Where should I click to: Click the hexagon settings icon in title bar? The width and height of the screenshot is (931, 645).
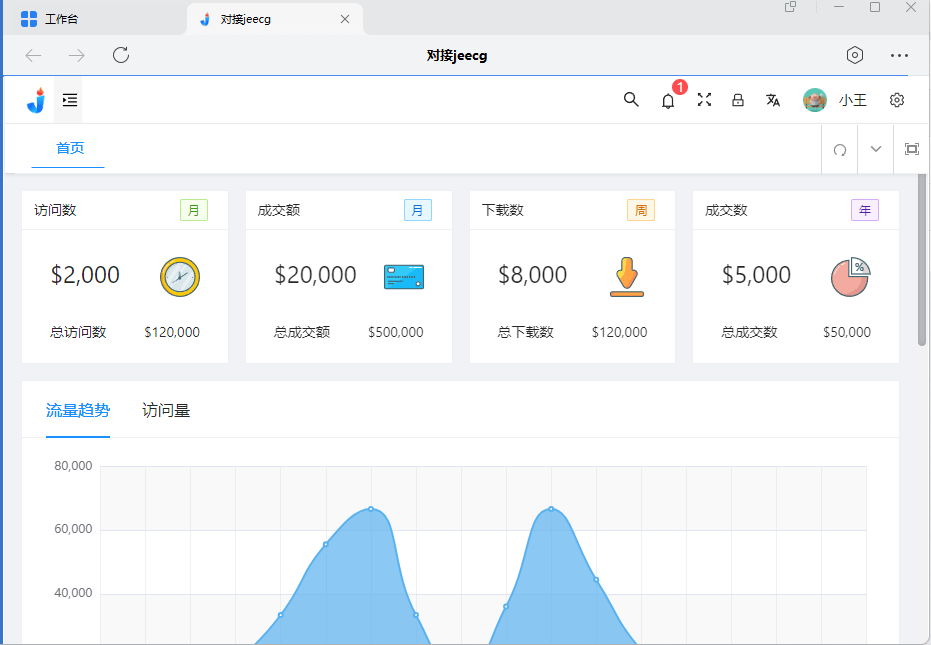(x=854, y=55)
